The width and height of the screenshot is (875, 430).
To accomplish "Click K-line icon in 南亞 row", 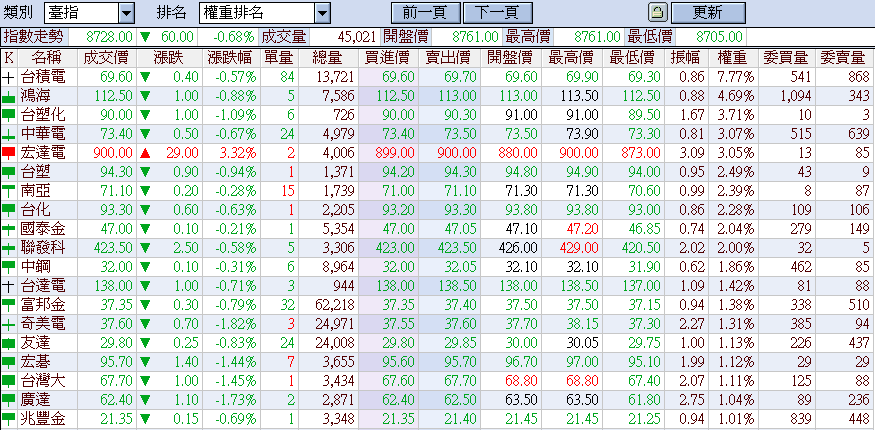I will pyautogui.click(x=8, y=191).
